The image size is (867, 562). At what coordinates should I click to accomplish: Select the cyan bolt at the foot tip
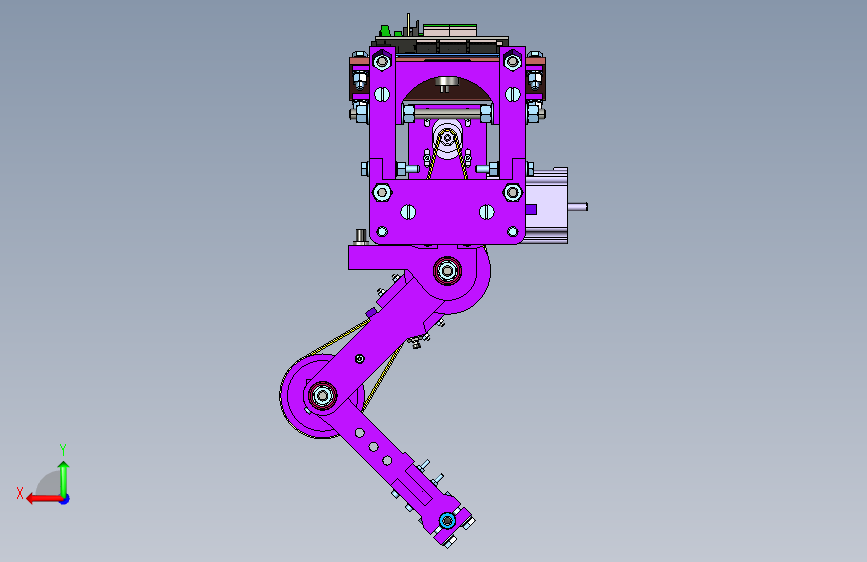447,521
